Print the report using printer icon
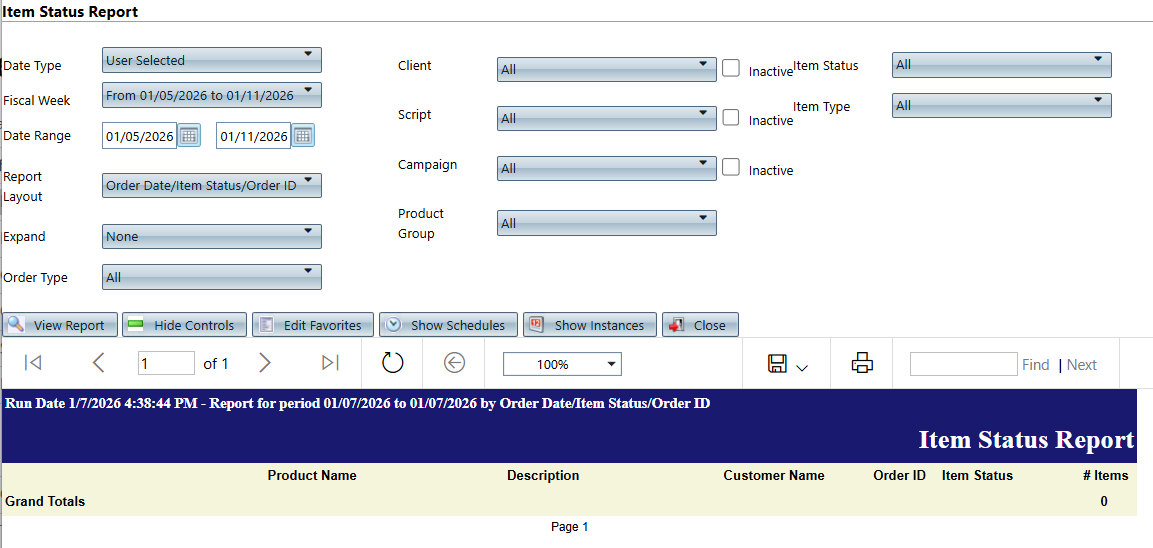1153x548 pixels. (x=862, y=364)
